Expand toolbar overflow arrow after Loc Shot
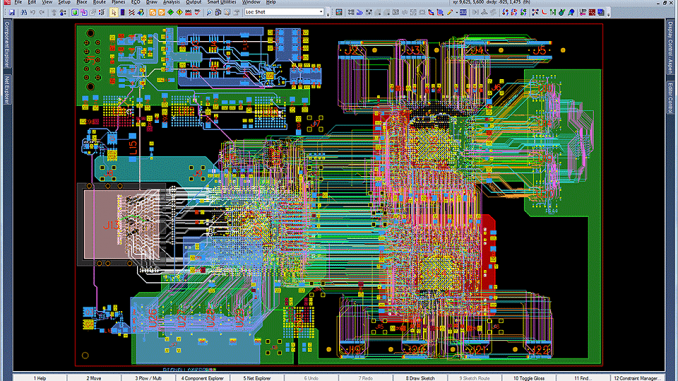This screenshot has height=381, width=678. 328,14
